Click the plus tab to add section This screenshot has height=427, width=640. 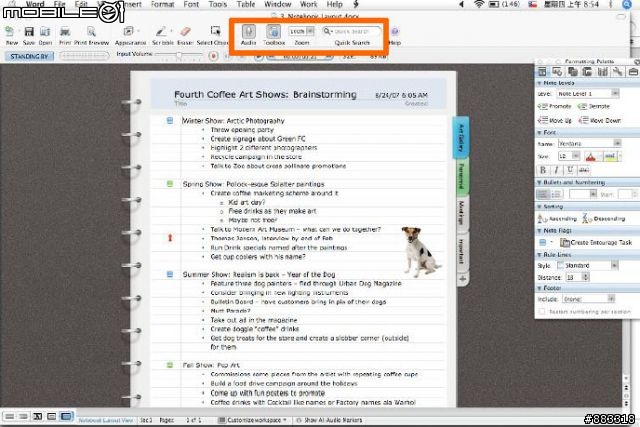coord(462,279)
